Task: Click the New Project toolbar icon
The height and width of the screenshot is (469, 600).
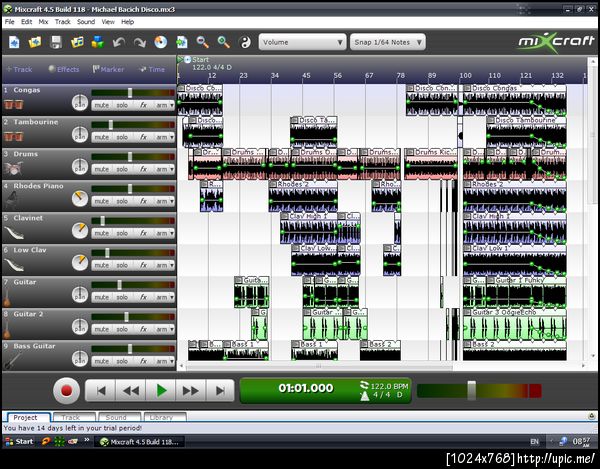Action: coord(15,42)
